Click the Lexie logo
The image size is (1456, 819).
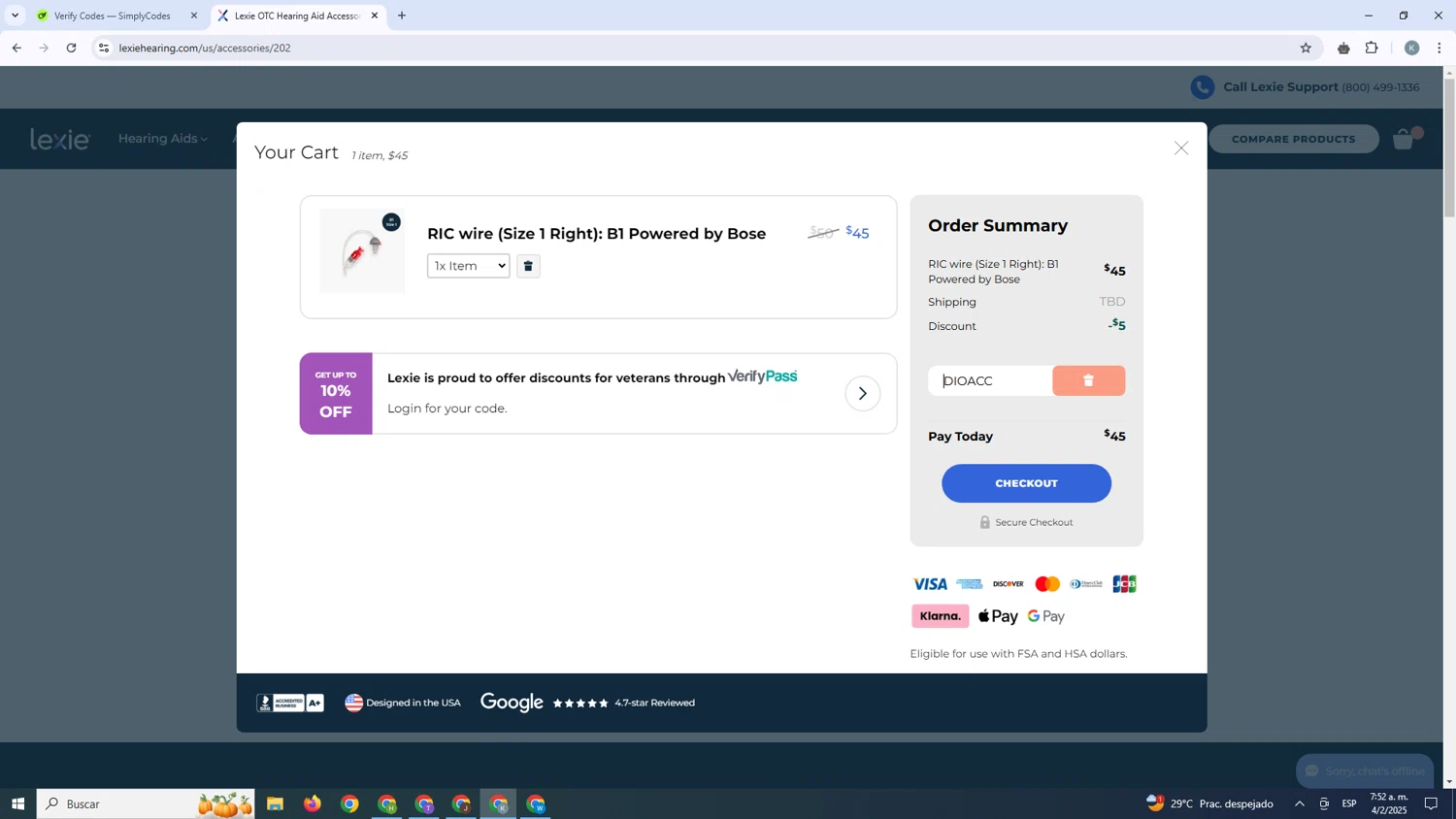(60, 140)
